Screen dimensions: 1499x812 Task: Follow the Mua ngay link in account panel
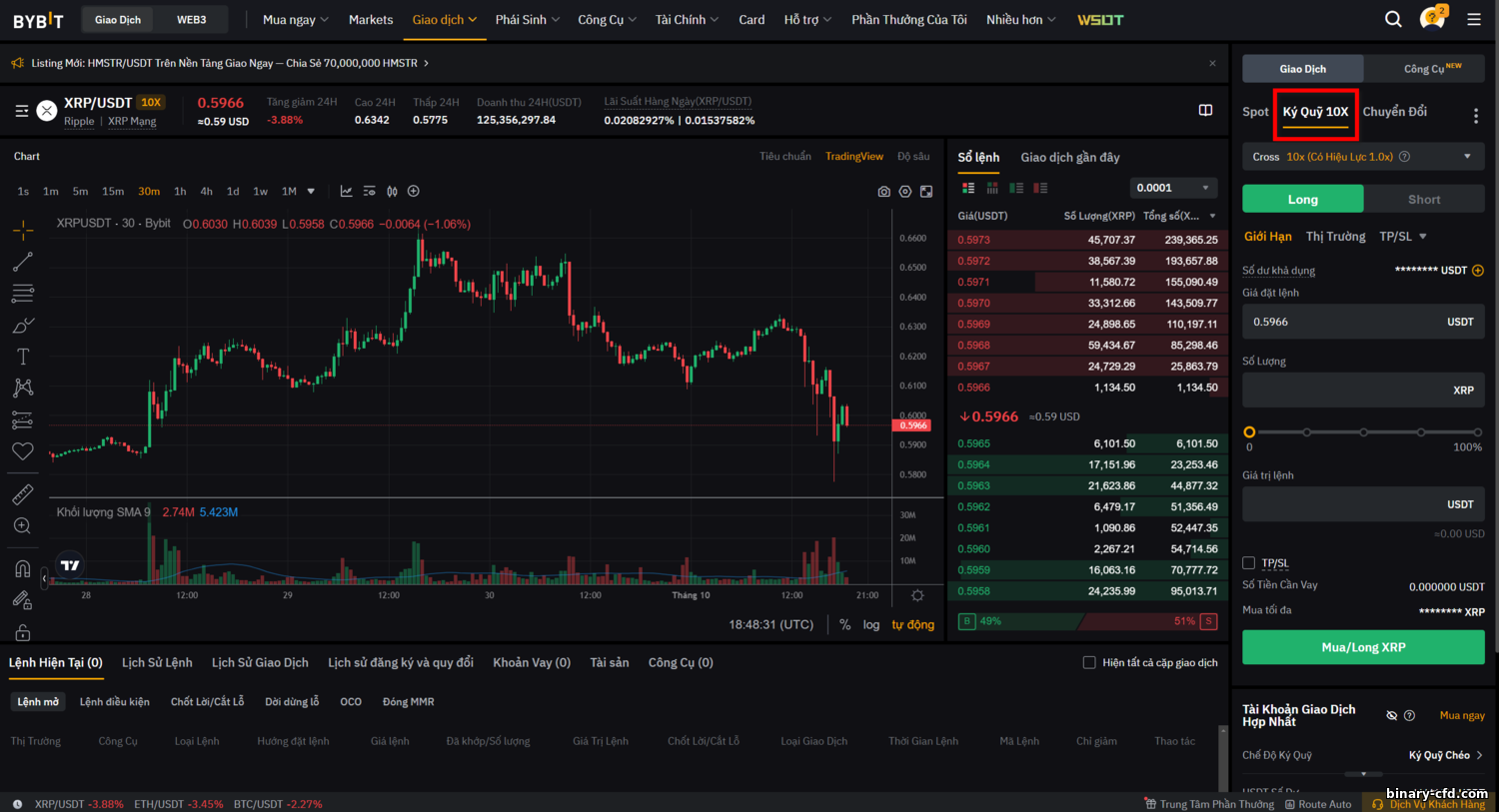1462,715
